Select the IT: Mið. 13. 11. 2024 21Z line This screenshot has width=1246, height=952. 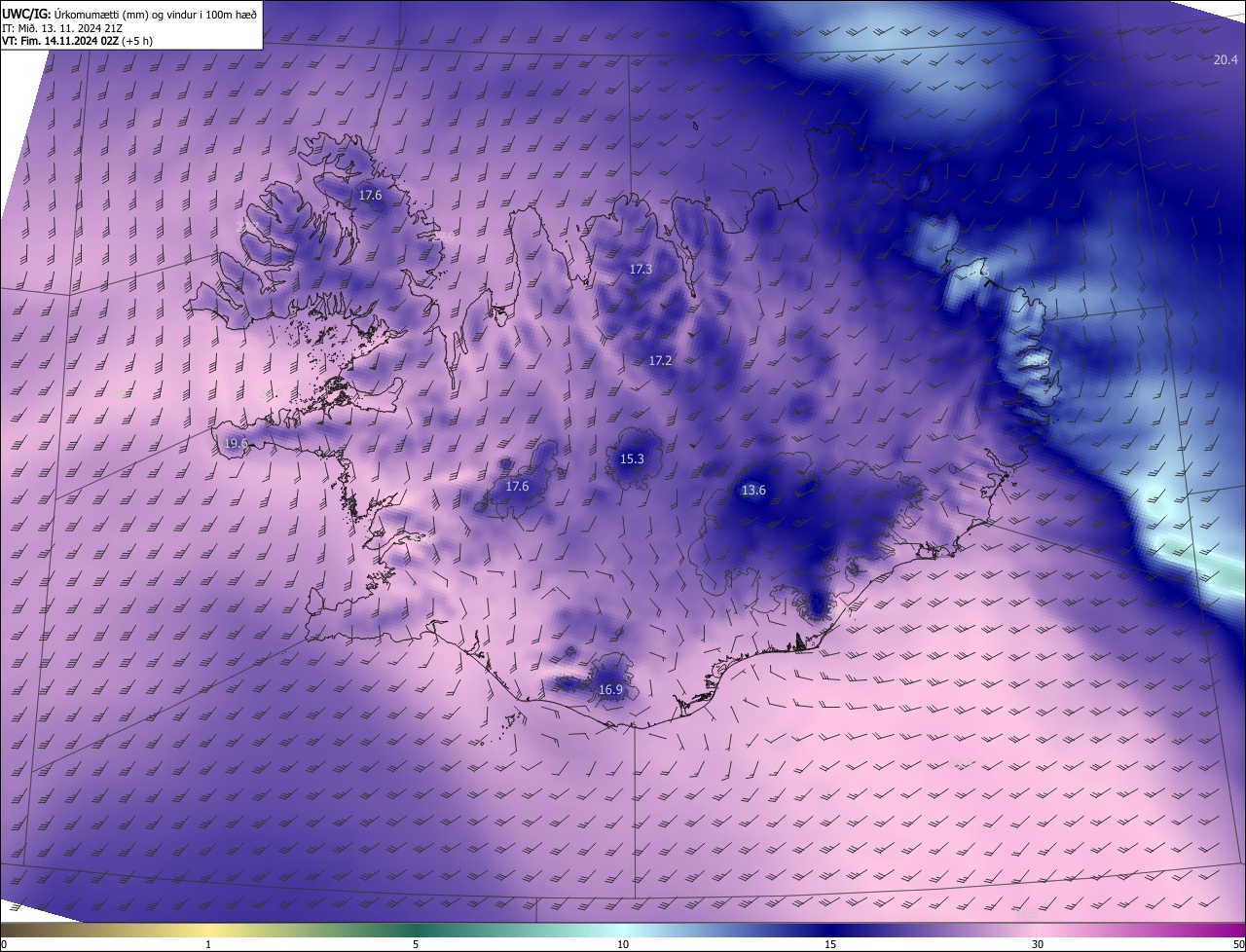(61, 27)
